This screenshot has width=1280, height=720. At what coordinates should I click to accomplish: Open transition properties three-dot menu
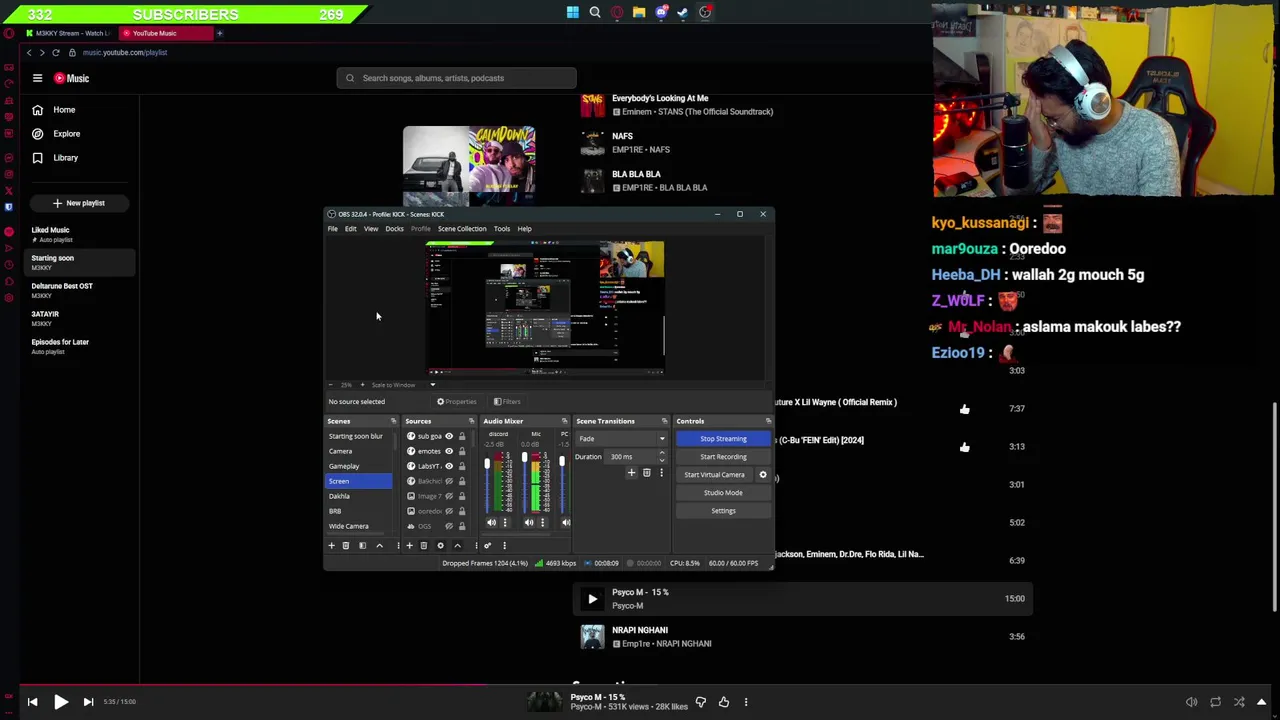[x=661, y=473]
